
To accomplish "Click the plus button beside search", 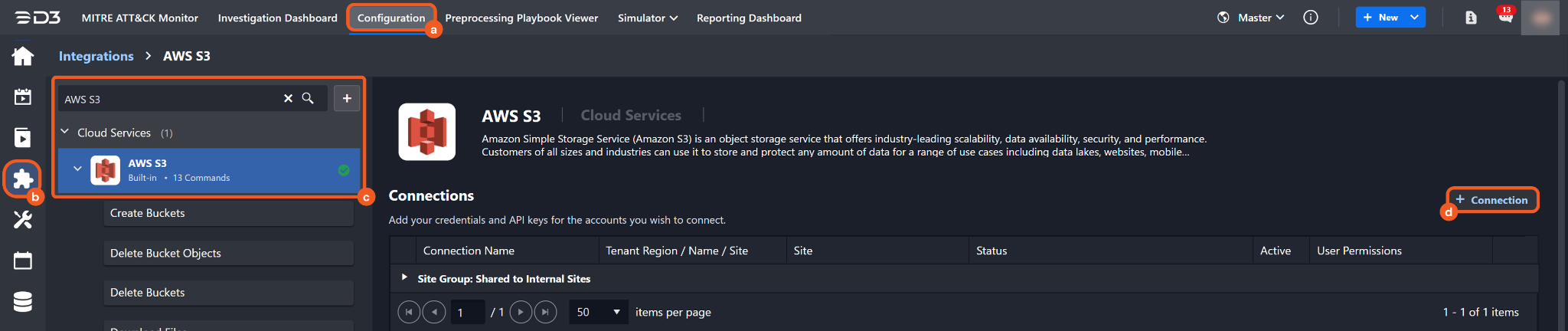I will tap(347, 98).
